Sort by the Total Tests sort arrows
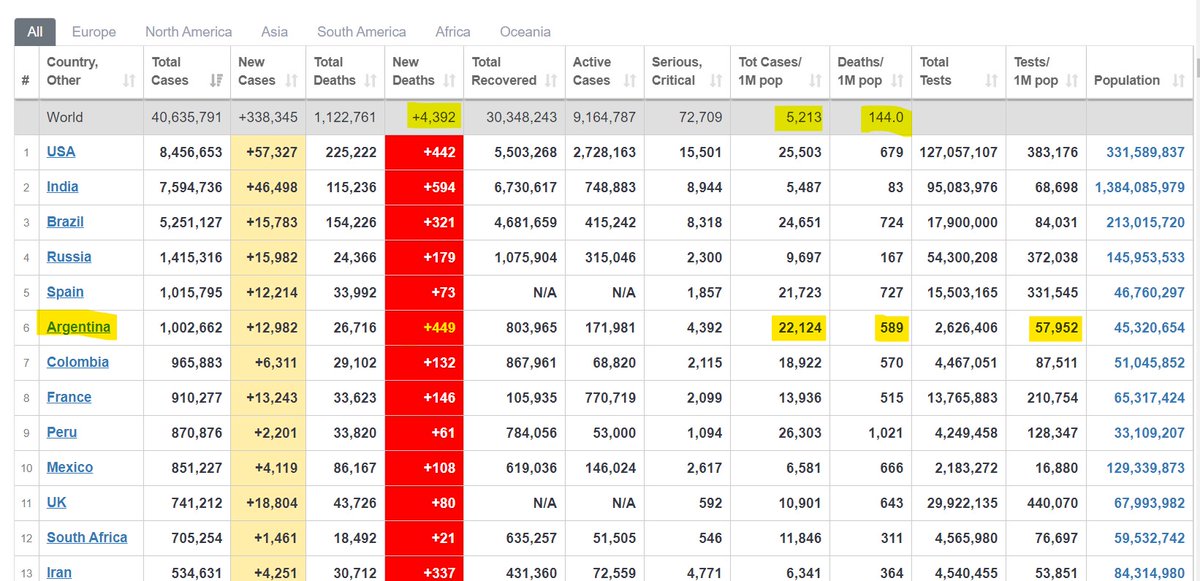 coord(991,80)
